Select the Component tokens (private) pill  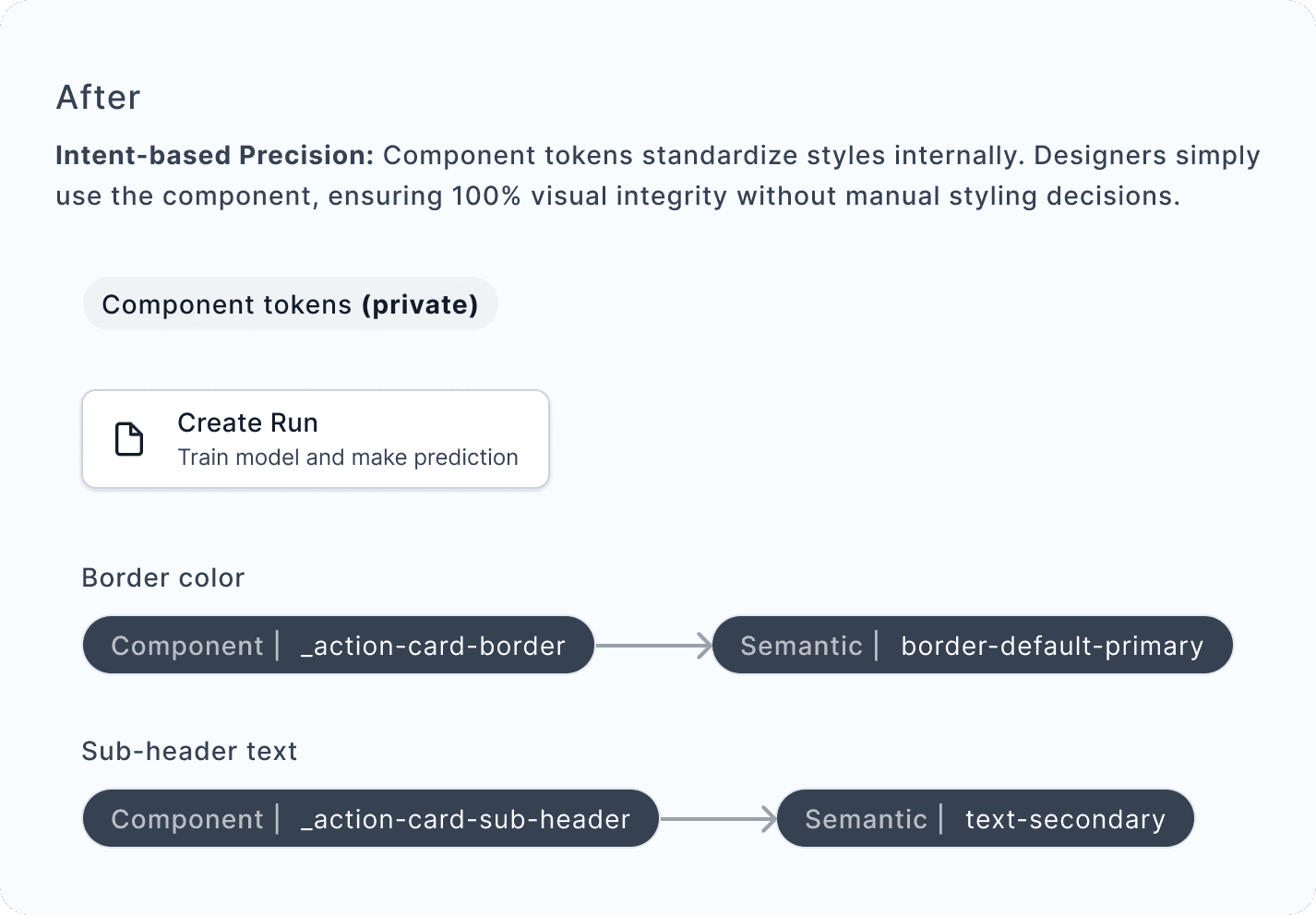pos(290,304)
